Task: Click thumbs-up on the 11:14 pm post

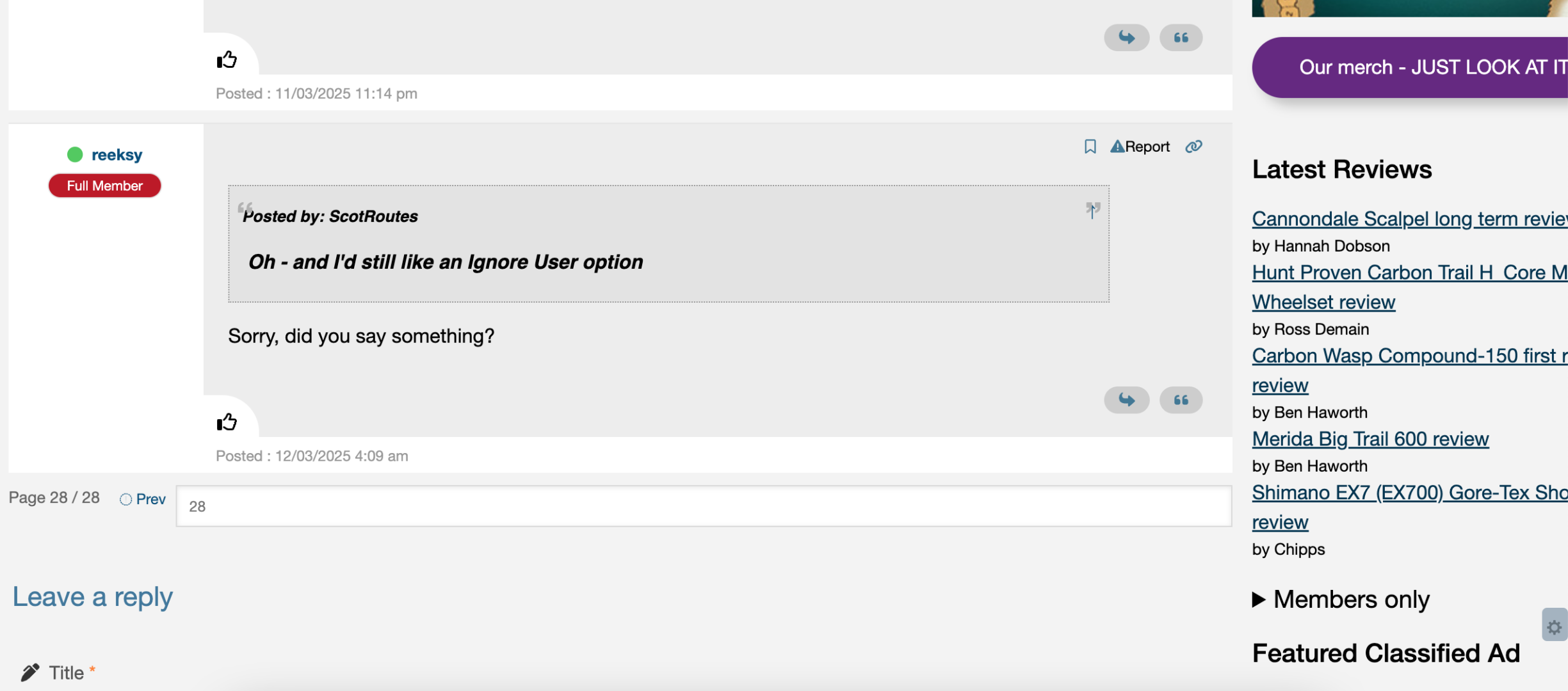Action: (227, 60)
